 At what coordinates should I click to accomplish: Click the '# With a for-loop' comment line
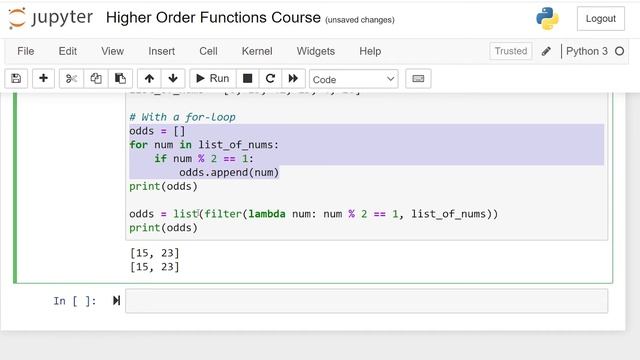[182, 117]
